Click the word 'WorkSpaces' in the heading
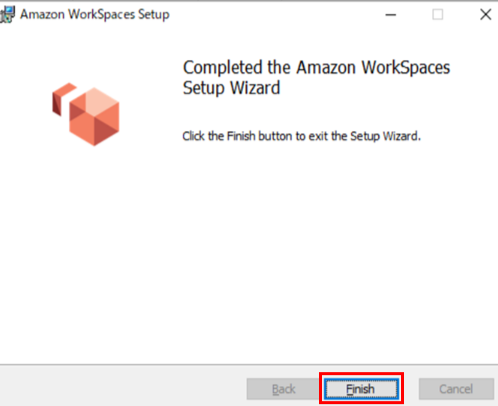 tap(406, 68)
